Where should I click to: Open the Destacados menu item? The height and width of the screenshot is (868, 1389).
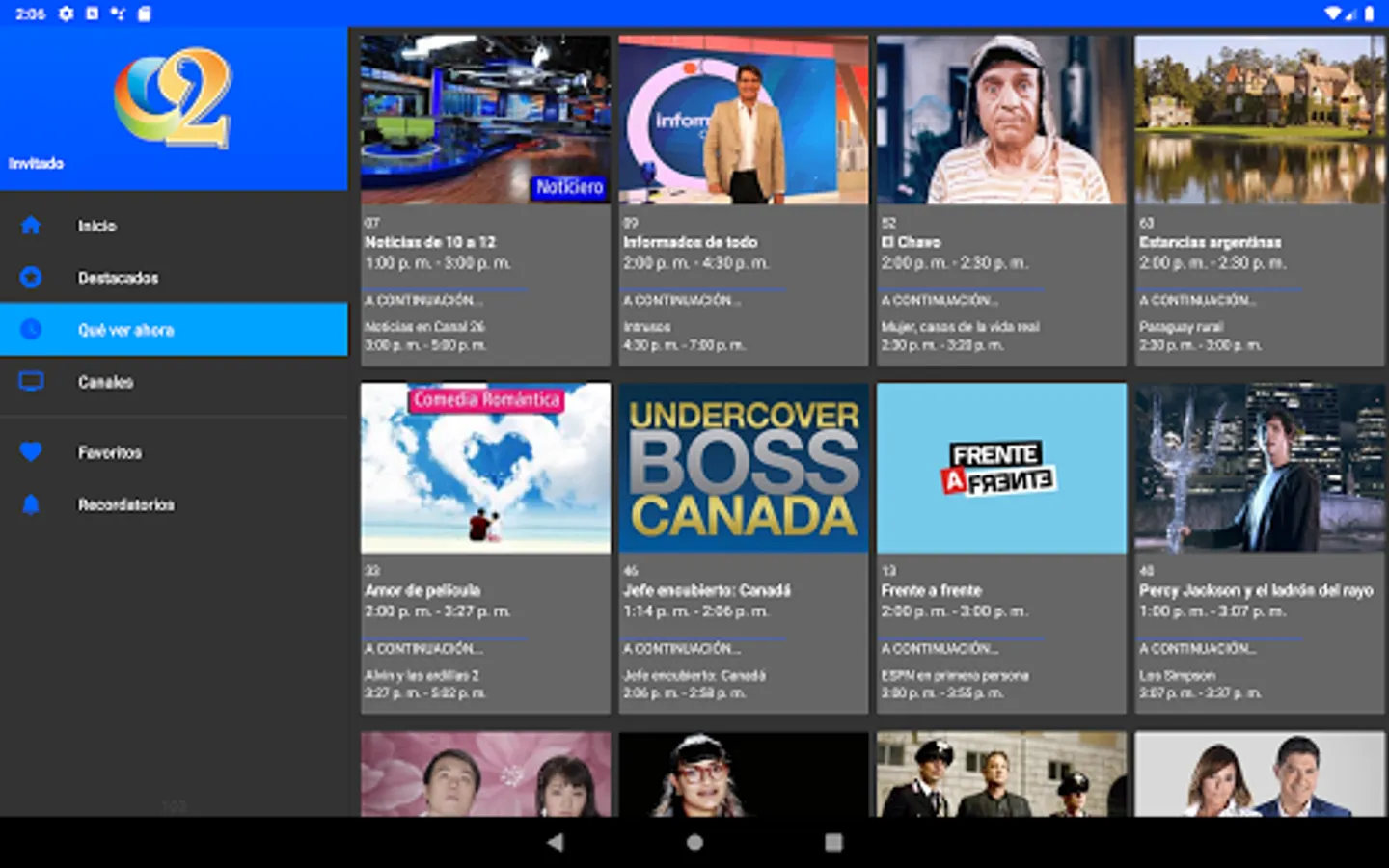tap(174, 278)
